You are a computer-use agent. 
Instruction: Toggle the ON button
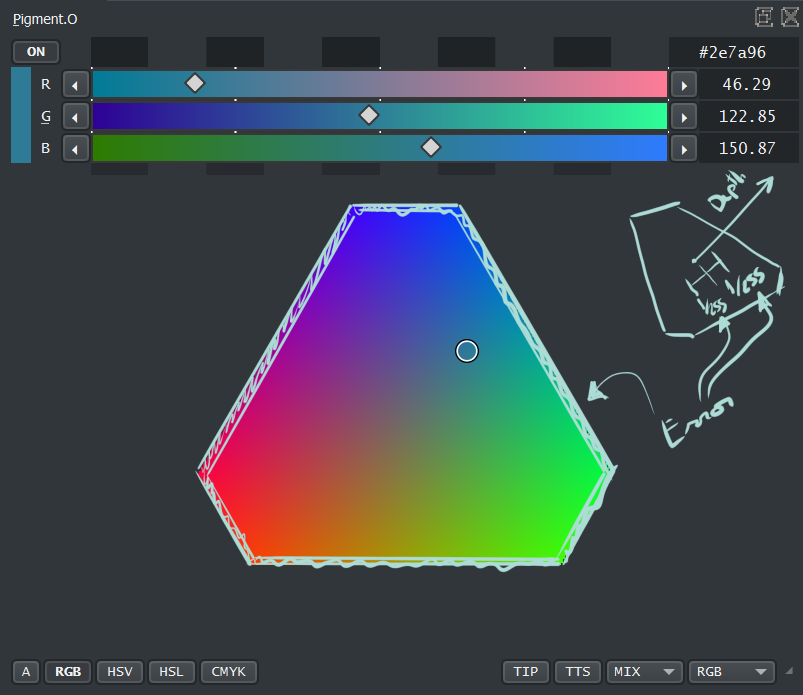(35, 52)
